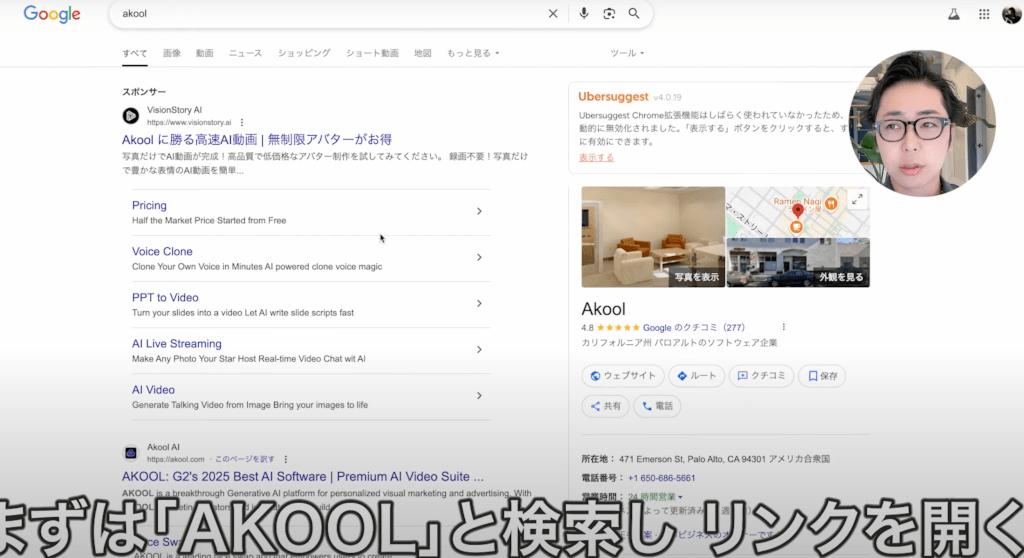1024x558 pixels.
Task: Open the ニュース tab
Action: (246, 54)
